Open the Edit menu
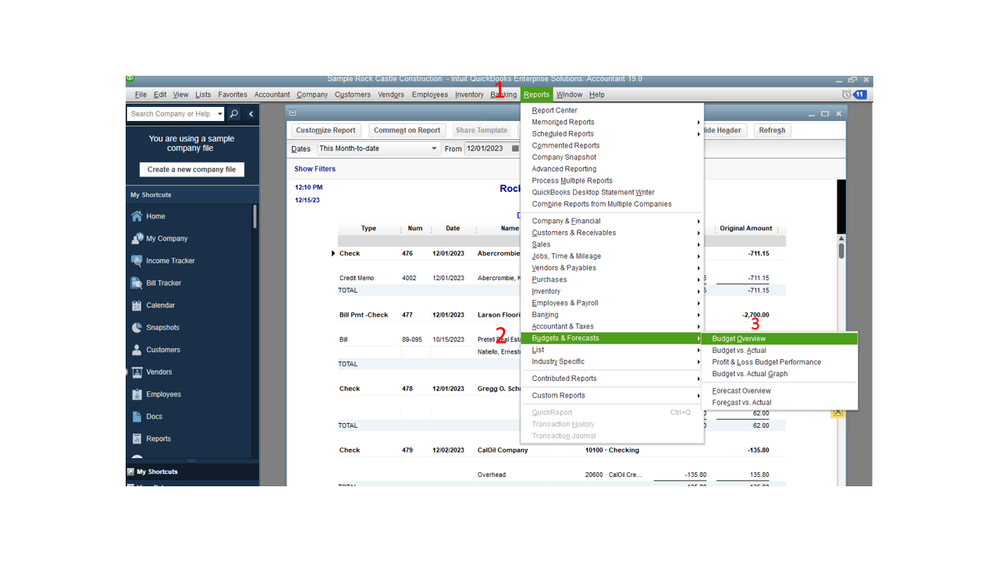The height and width of the screenshot is (562, 999). point(160,94)
